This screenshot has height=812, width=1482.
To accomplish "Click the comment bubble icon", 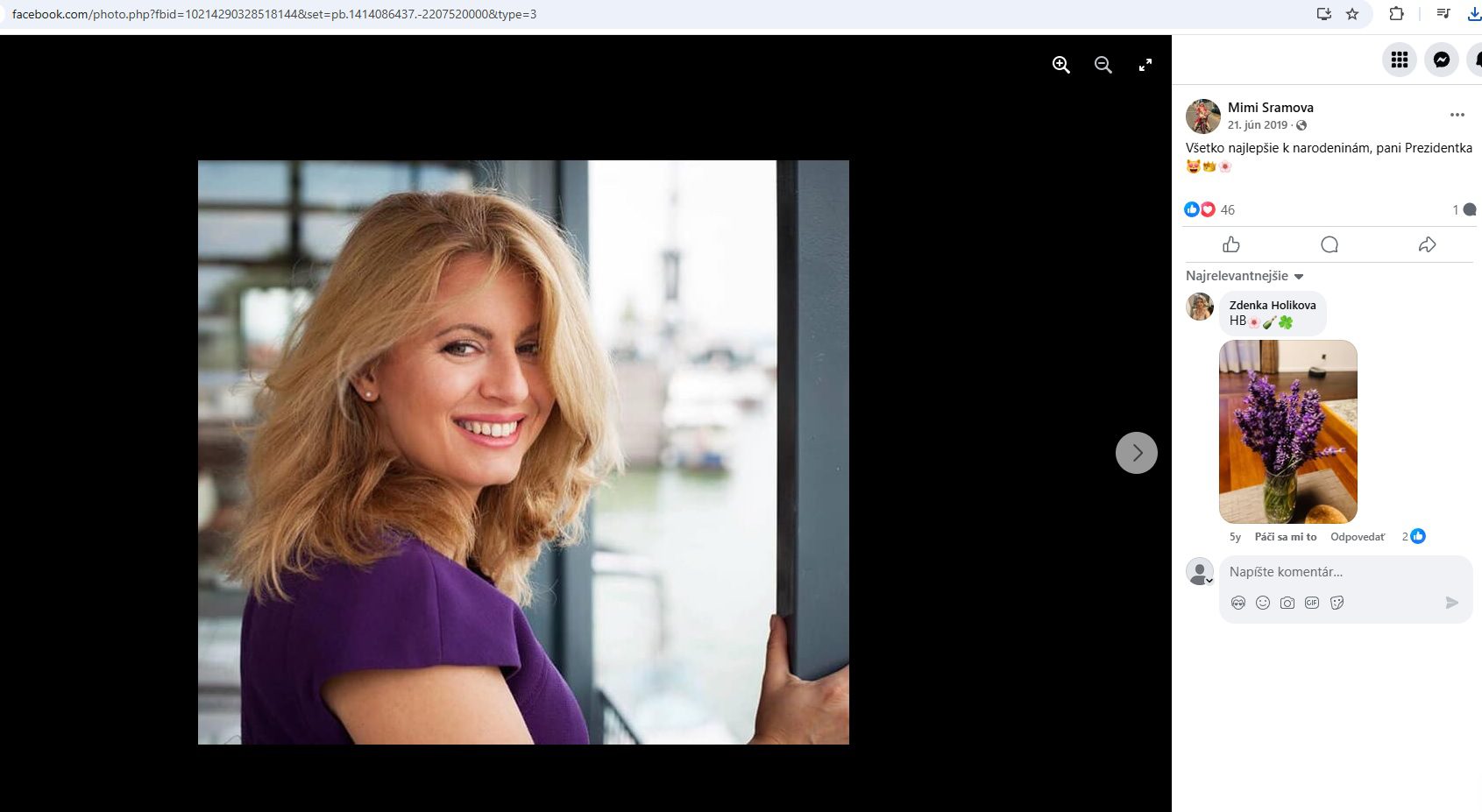I will pos(1329,244).
